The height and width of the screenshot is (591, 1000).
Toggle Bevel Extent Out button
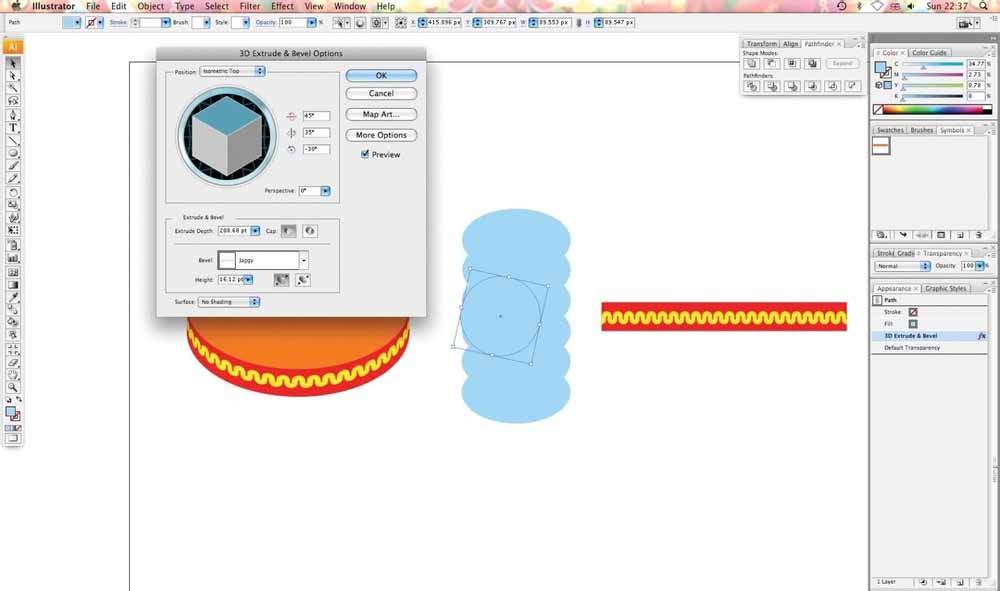click(281, 279)
